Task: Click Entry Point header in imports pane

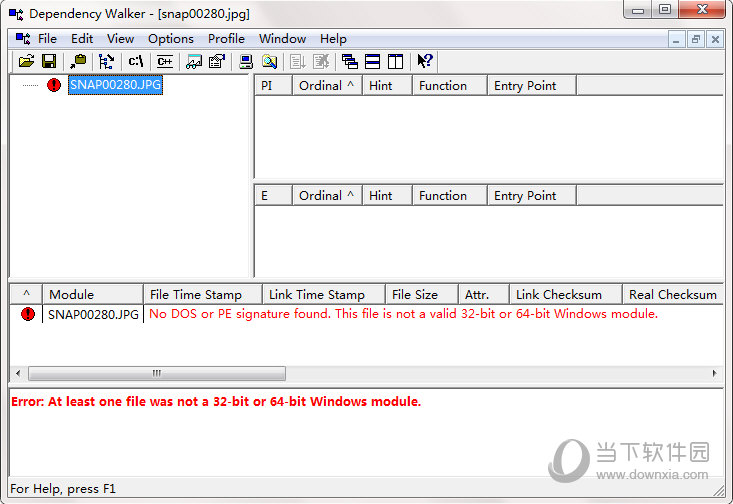Action: coord(532,86)
